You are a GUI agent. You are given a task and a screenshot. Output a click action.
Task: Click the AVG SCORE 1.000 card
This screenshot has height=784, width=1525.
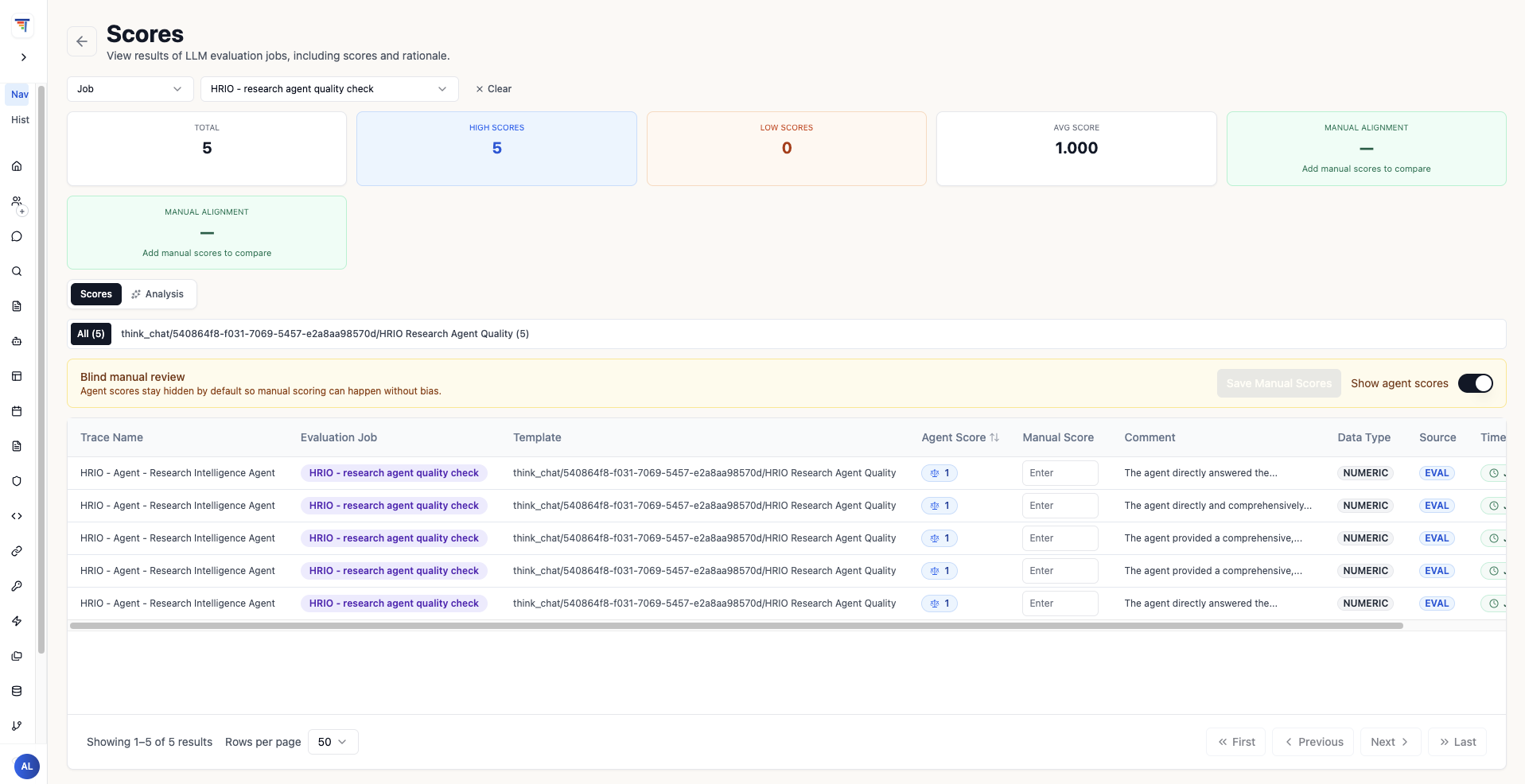pos(1076,149)
